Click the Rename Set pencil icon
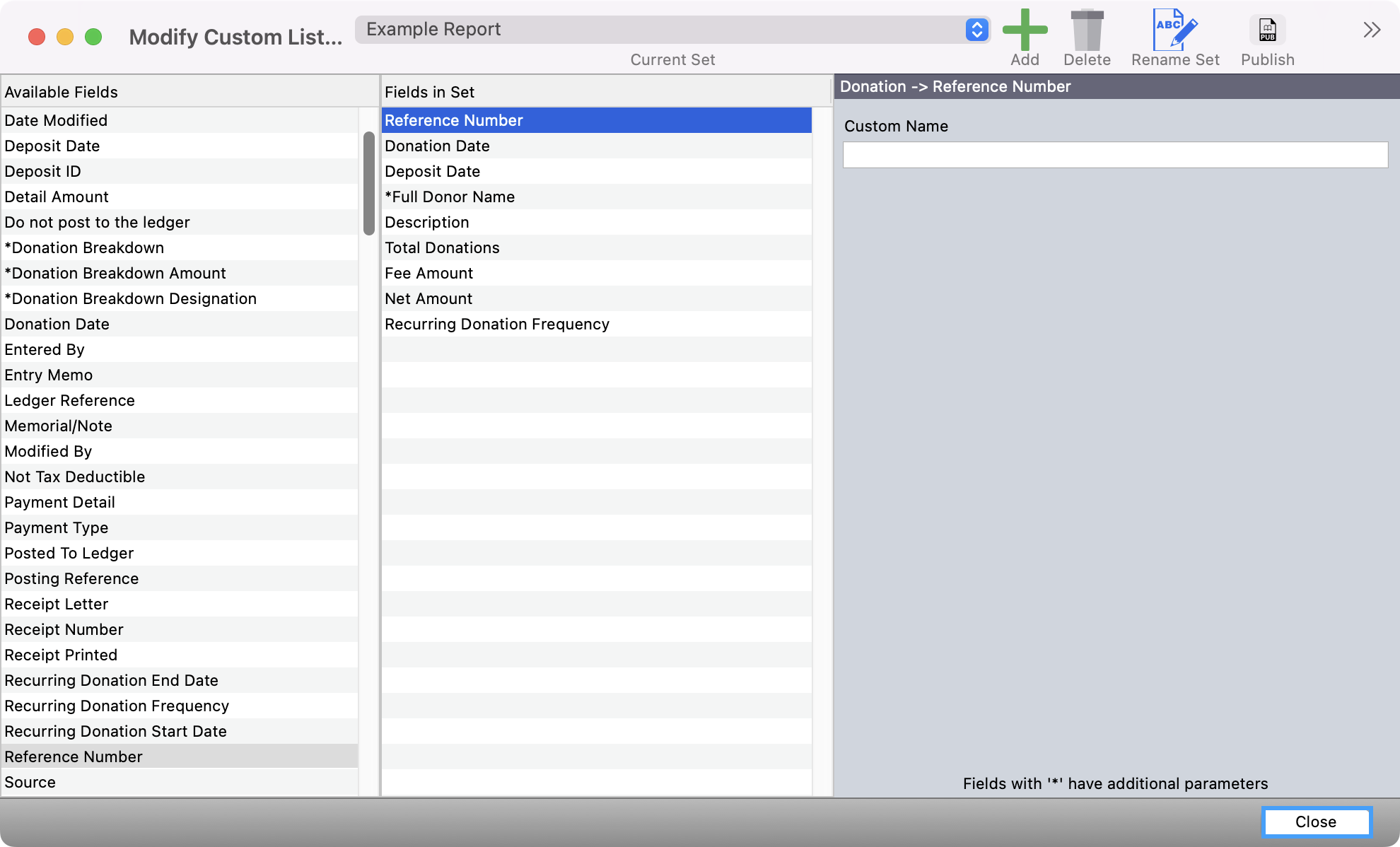The height and width of the screenshot is (847, 1400). pyautogui.click(x=1174, y=30)
